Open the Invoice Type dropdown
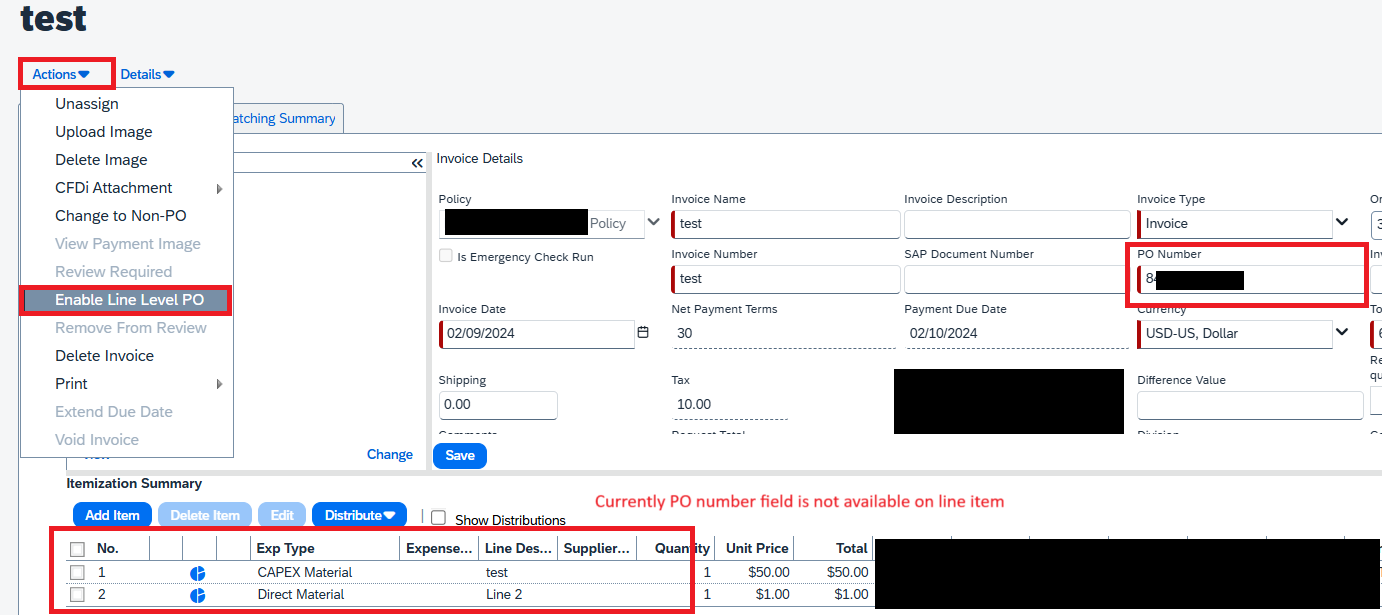Screen dimensions: 1382x615 1341,223
